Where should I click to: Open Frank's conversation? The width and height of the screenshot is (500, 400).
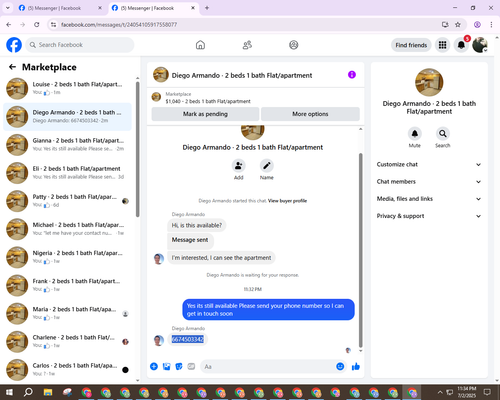pyautogui.click(x=68, y=285)
